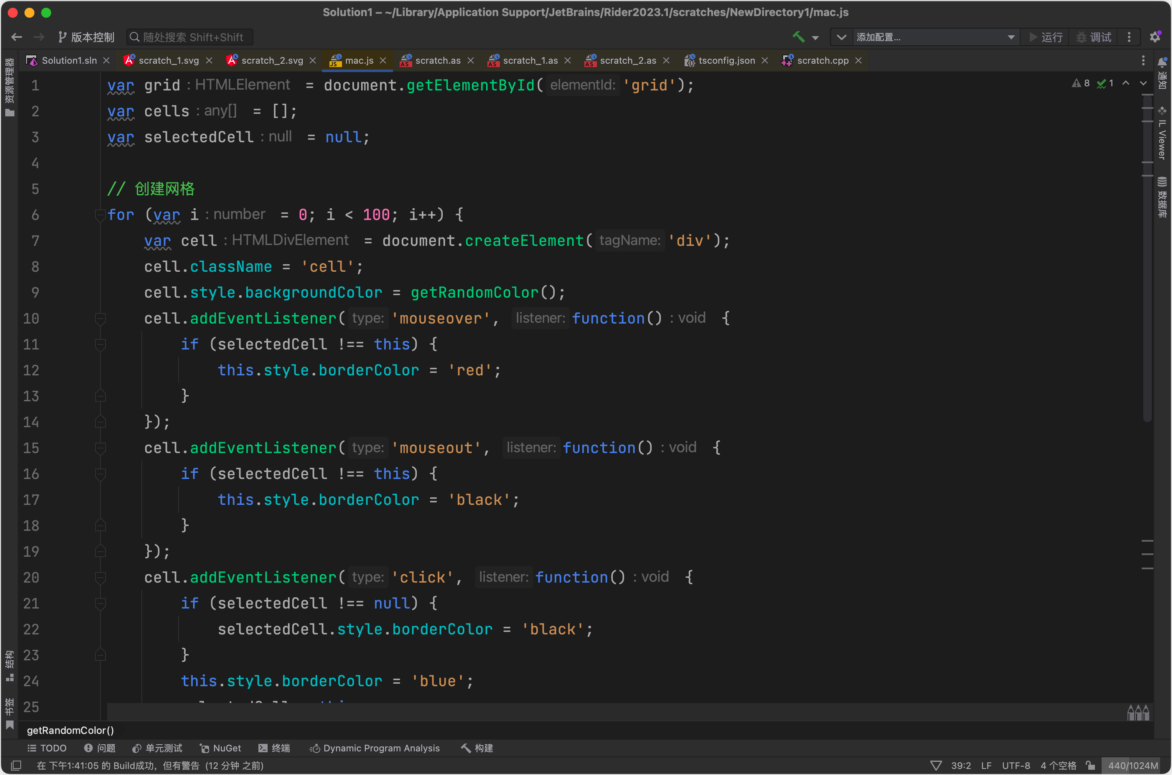Image resolution: width=1172 pixels, height=775 pixels.
Task: Open the 版本控制 version control menu
Action: click(86, 37)
